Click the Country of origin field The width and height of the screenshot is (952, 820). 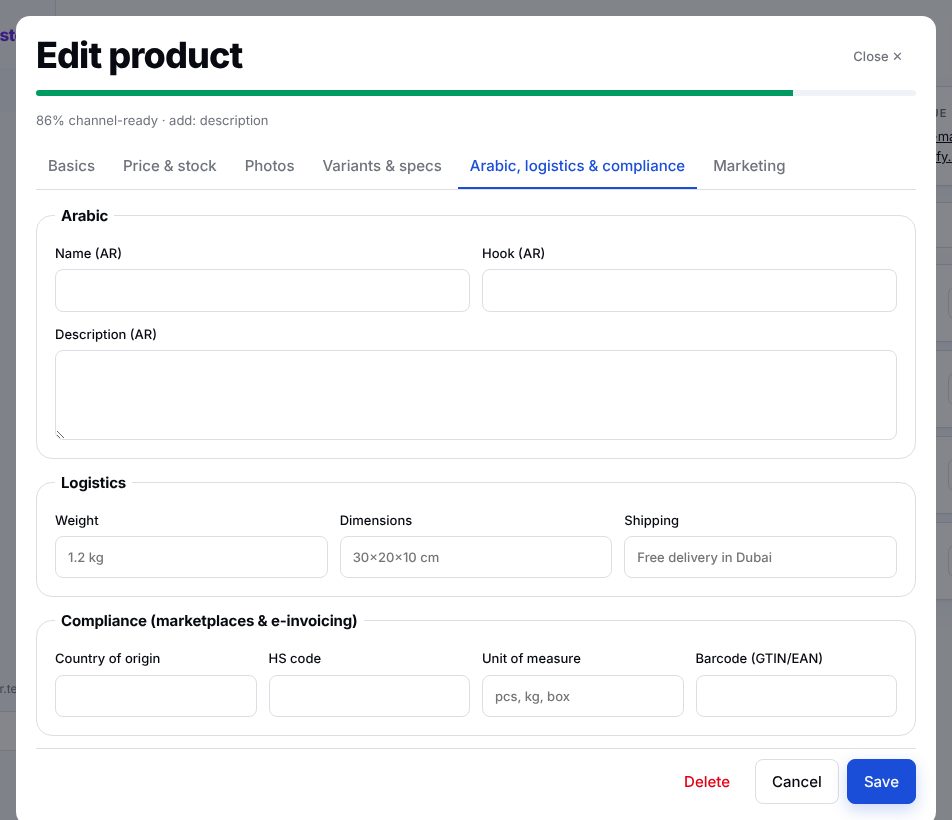click(155, 696)
